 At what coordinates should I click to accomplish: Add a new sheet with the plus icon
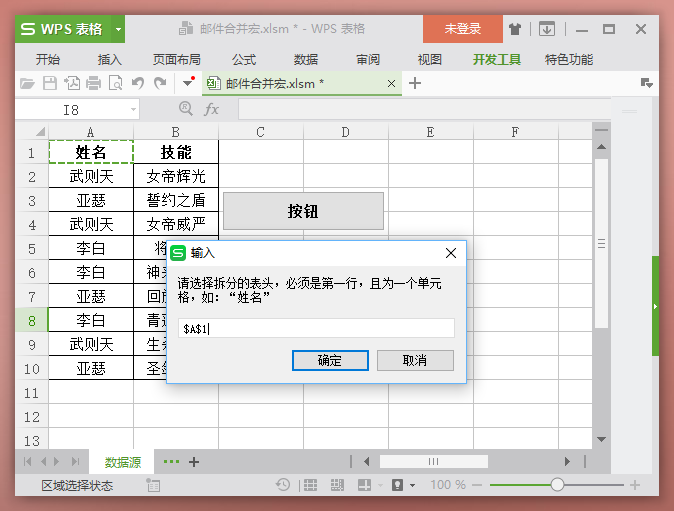pos(194,462)
